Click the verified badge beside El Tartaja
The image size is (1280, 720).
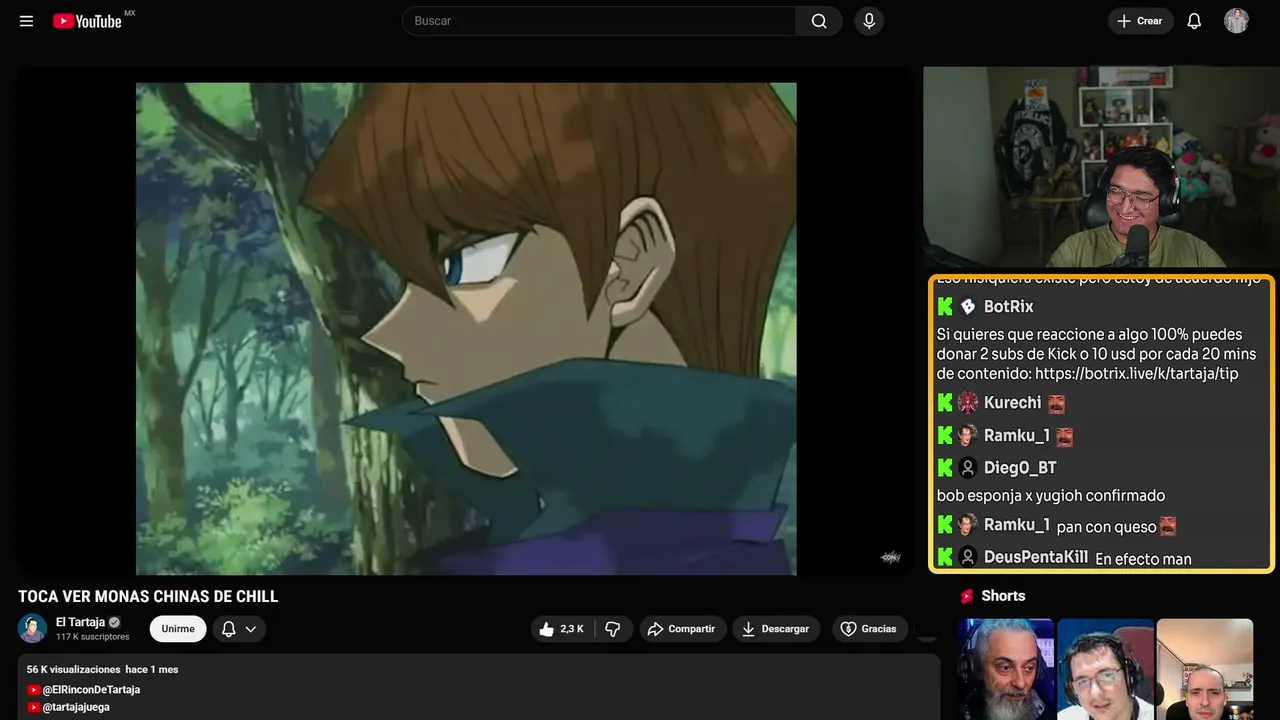click(114, 622)
